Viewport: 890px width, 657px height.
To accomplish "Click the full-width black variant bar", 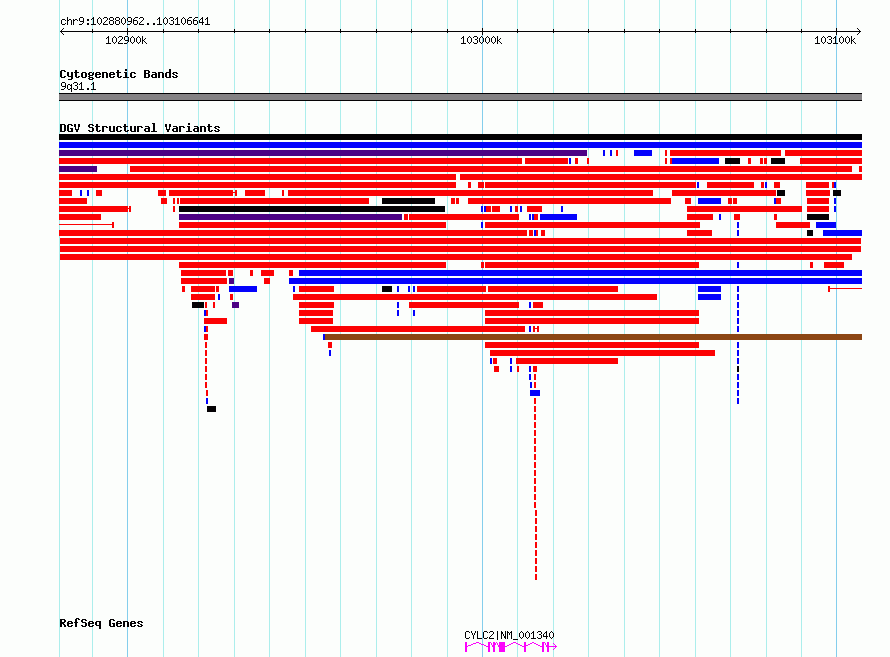I will point(460,137).
